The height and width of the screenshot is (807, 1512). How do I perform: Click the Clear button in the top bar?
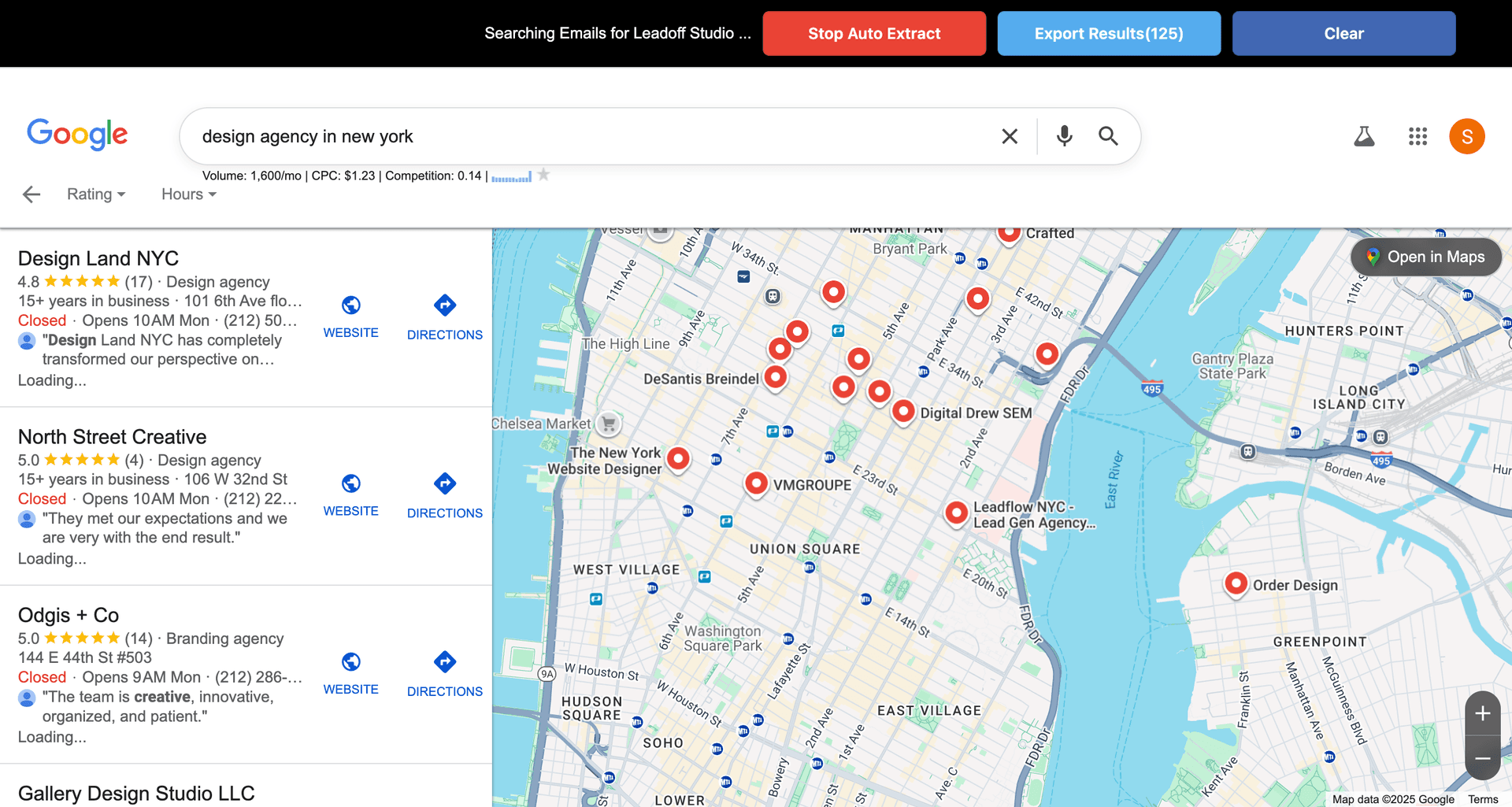tap(1343, 33)
